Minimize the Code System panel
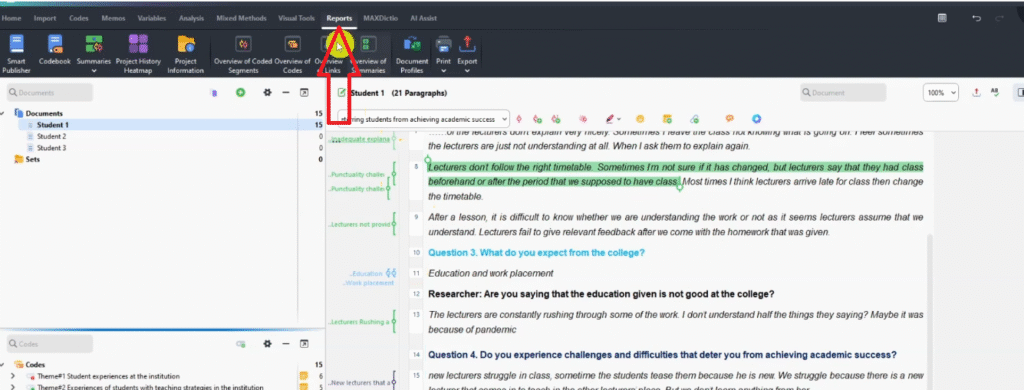The width and height of the screenshot is (1024, 390). 285,344
